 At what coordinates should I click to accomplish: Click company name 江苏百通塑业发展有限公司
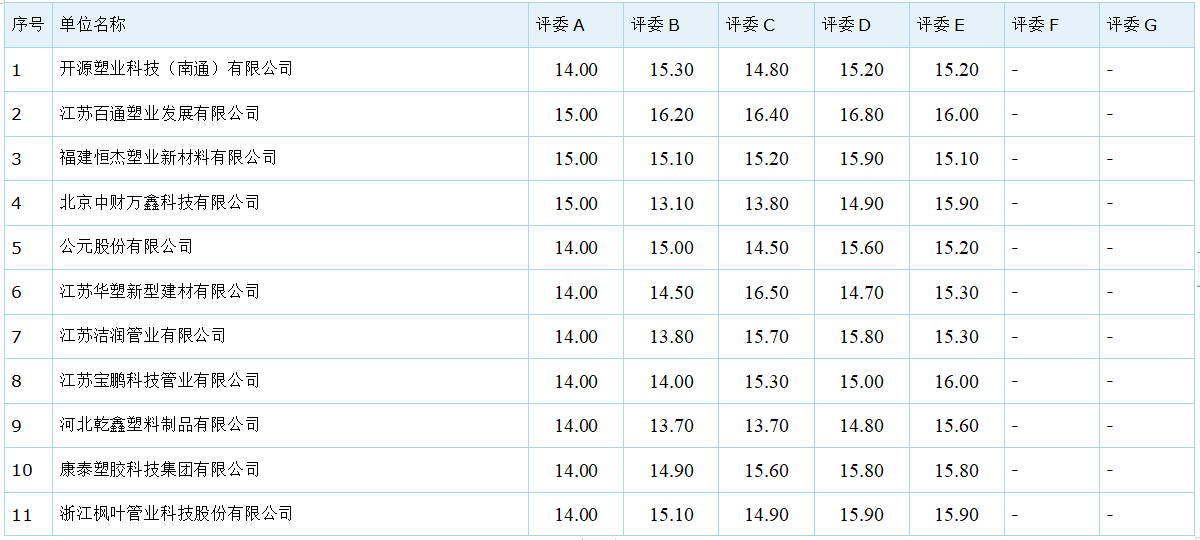[x=160, y=114]
